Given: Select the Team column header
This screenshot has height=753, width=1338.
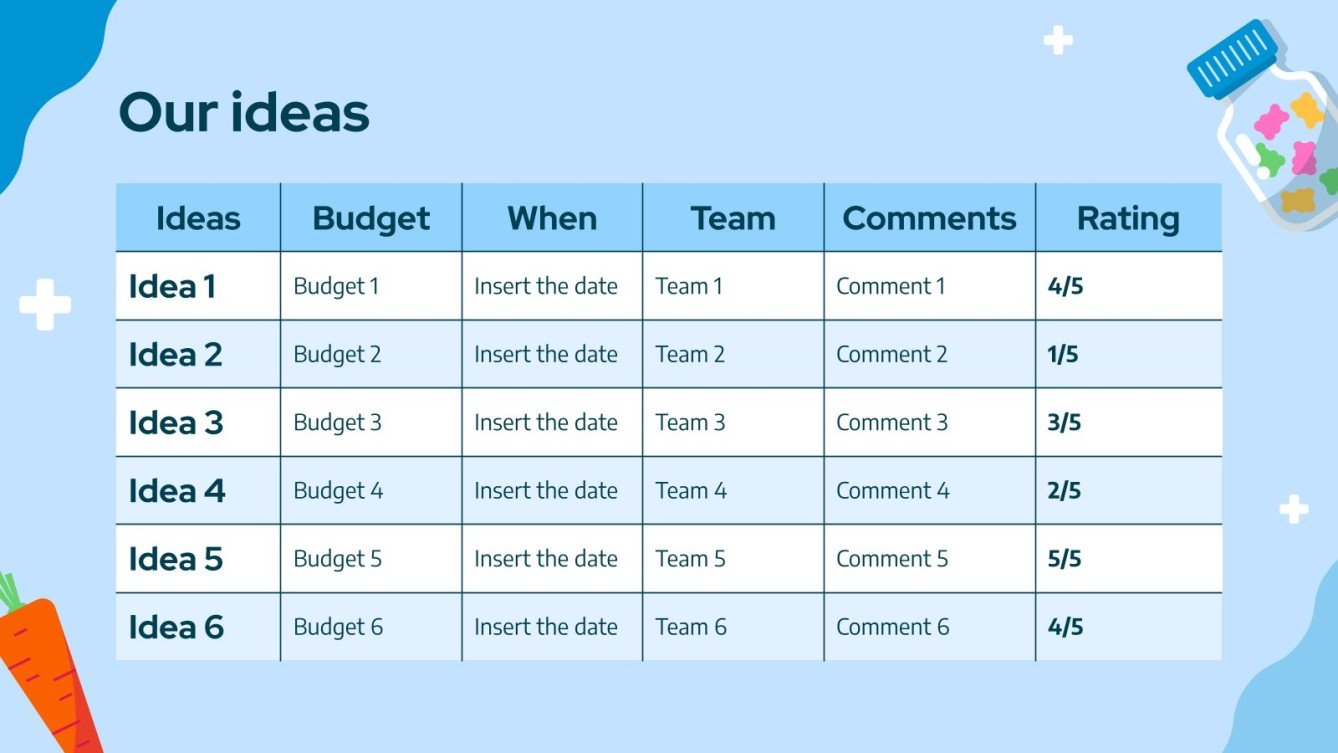Looking at the screenshot, I should (x=733, y=218).
